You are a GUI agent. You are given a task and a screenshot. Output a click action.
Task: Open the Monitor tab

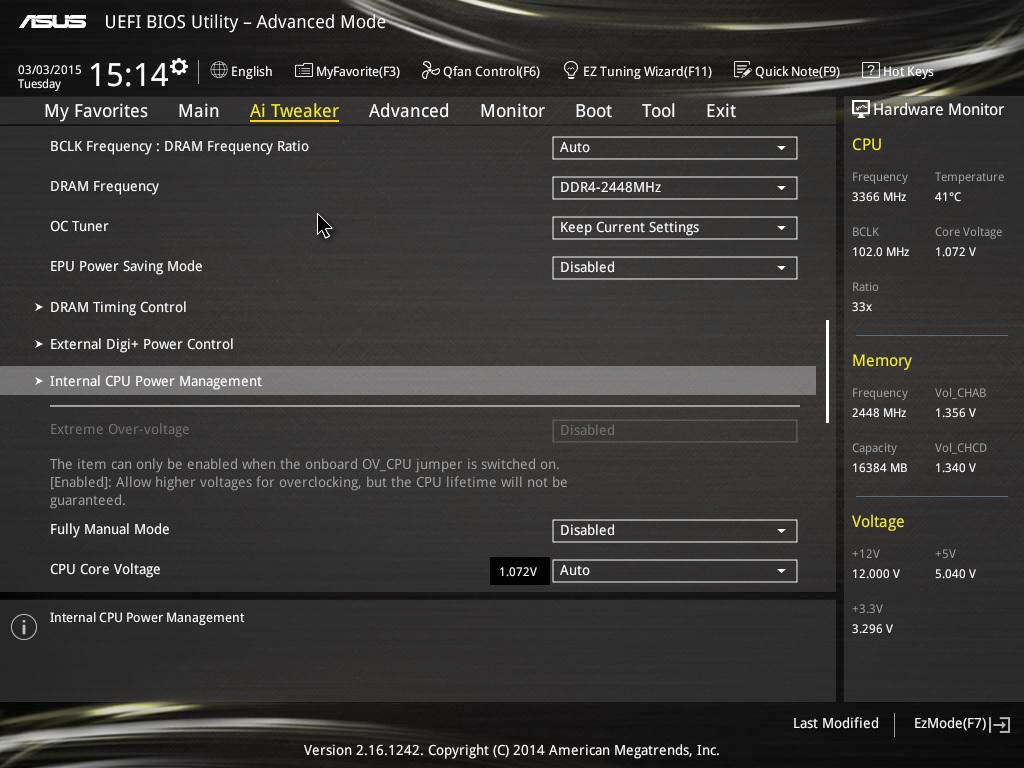(513, 111)
